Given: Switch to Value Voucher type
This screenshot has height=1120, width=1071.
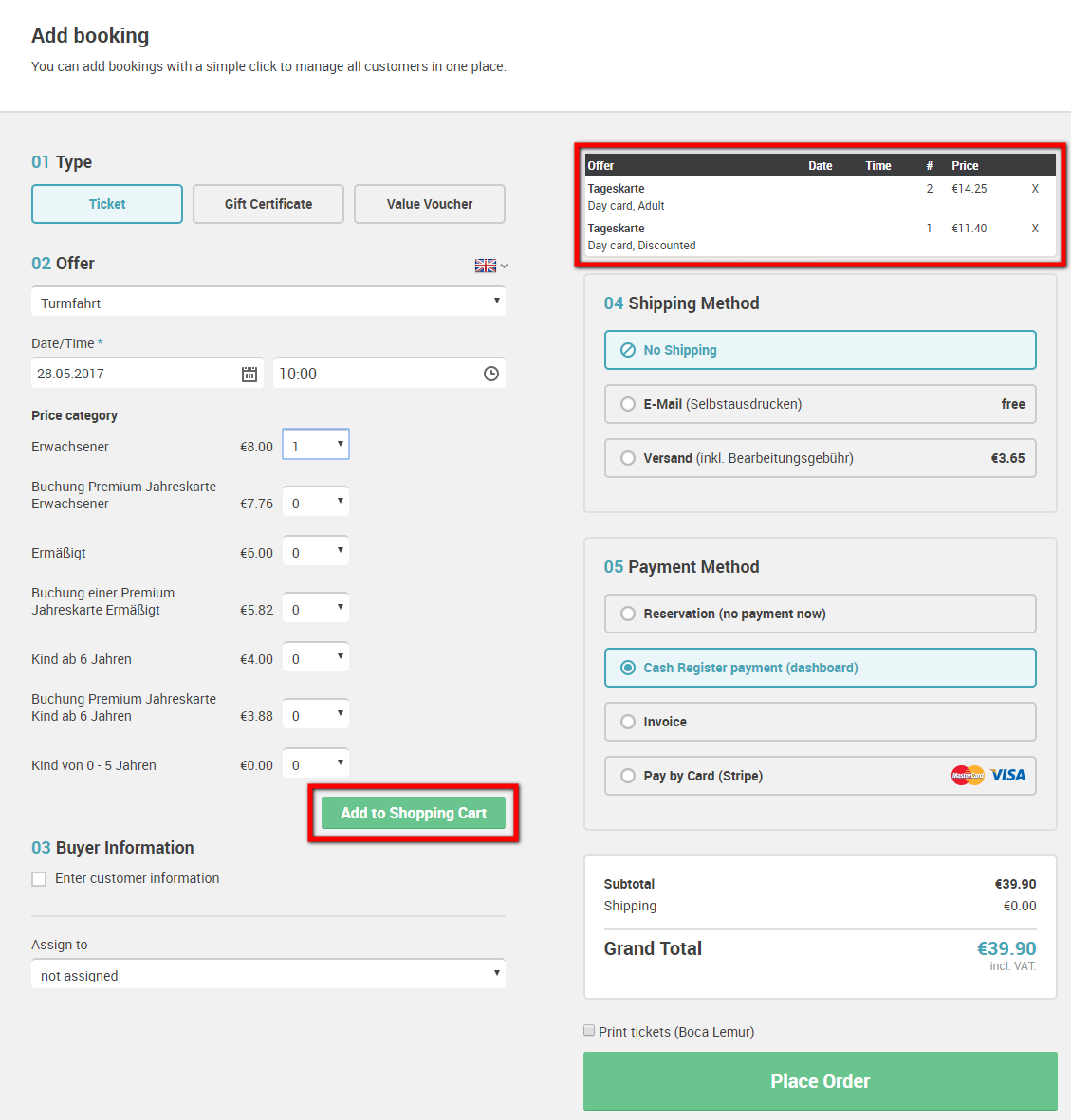Looking at the screenshot, I should coord(430,204).
